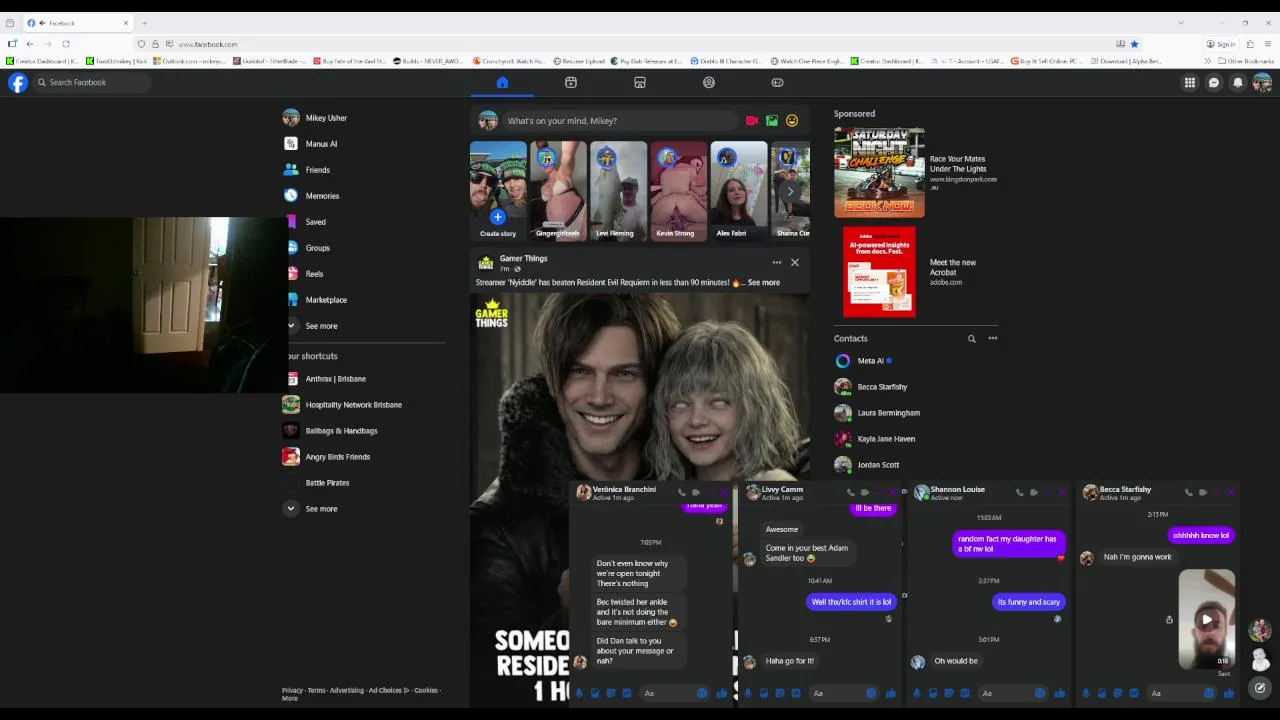Add photo/video from post composer
The width and height of the screenshot is (1280, 720).
772,121
